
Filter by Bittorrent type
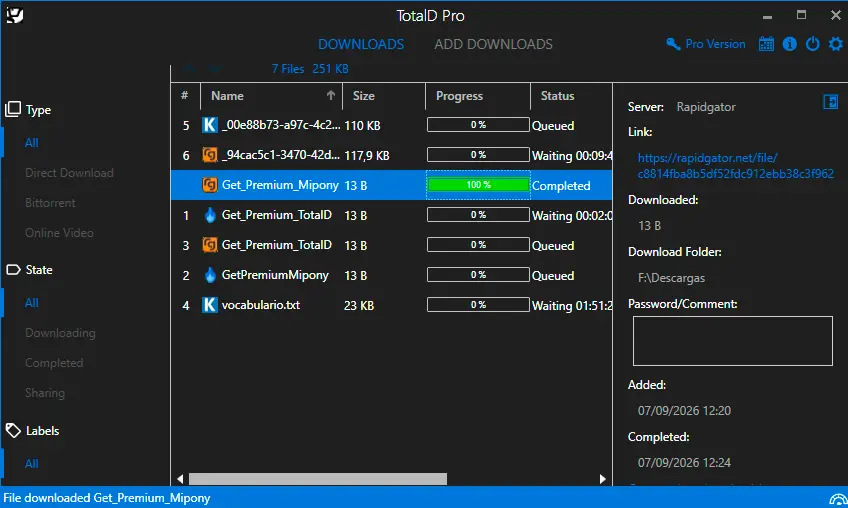click(x=50, y=203)
